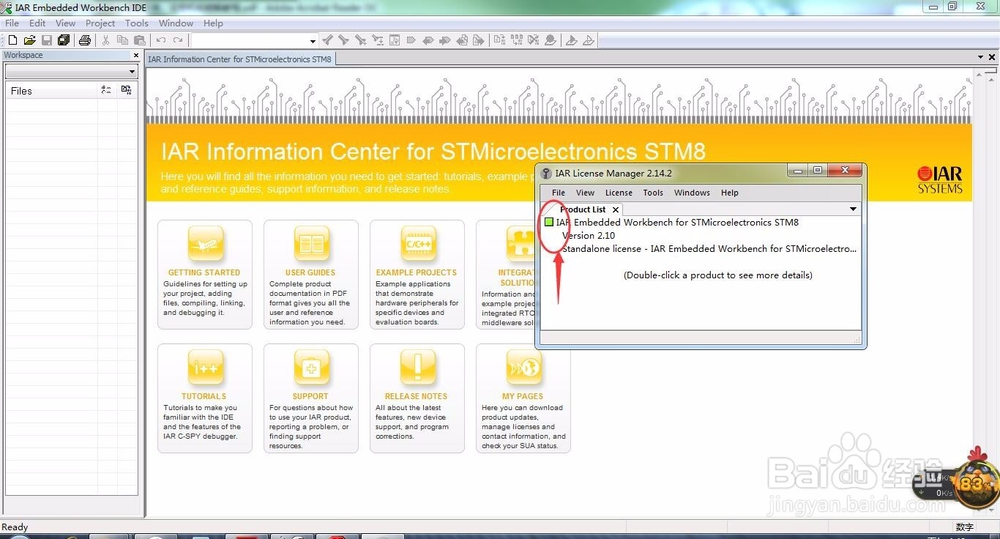
Task: Click the Print toolbar icon
Action: pyautogui.click(x=84, y=40)
